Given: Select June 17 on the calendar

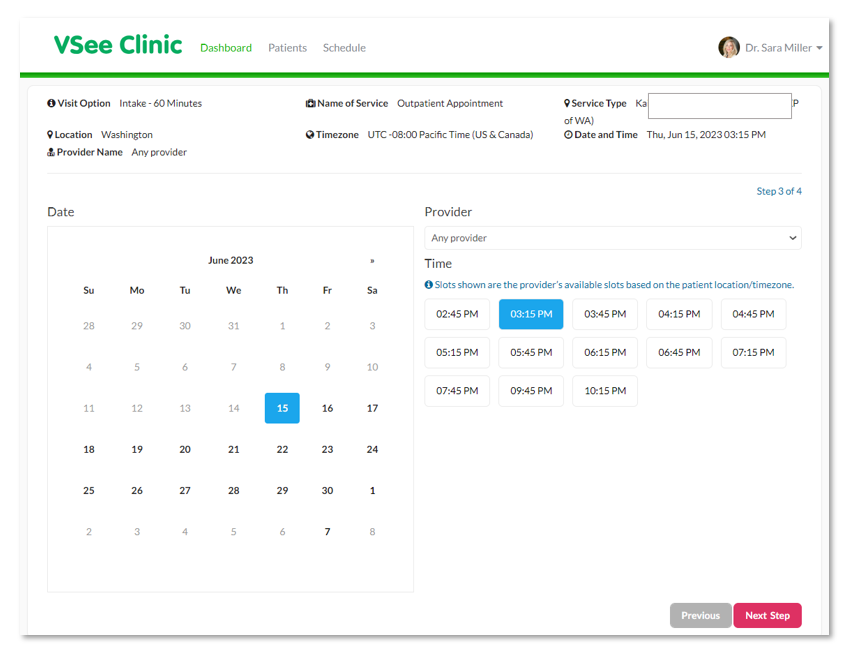Looking at the screenshot, I should coord(372,408).
